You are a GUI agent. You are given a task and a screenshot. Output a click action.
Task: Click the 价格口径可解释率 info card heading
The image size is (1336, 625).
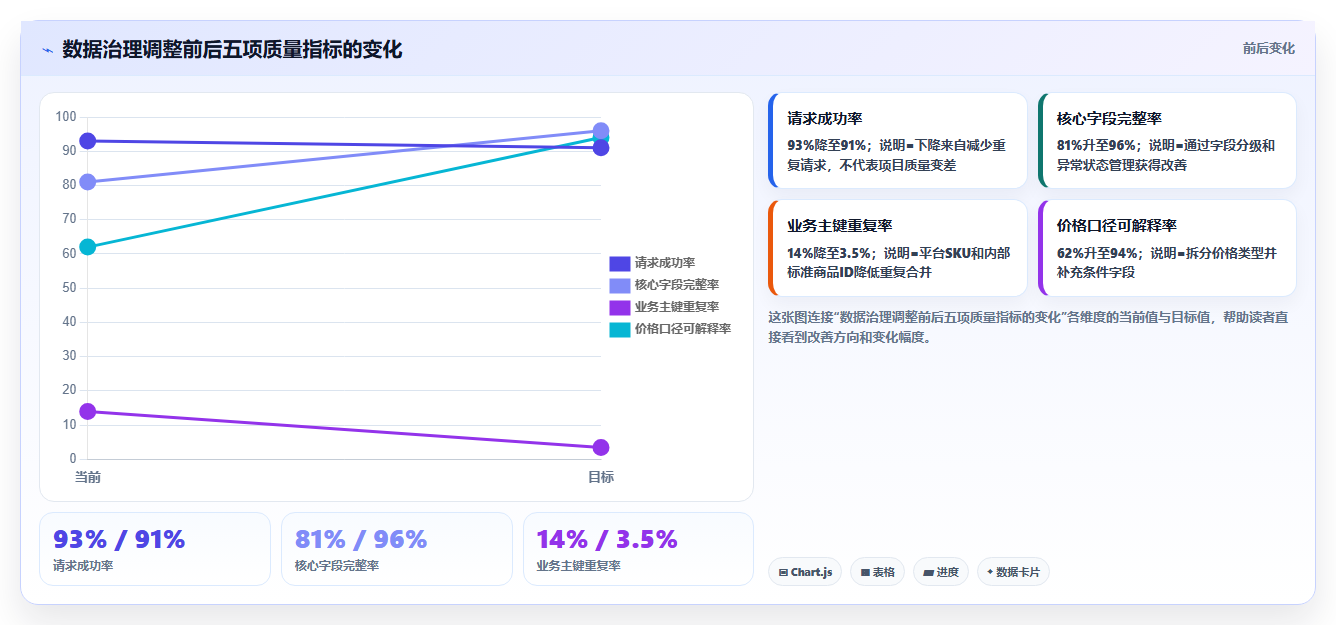pyautogui.click(x=1117, y=226)
